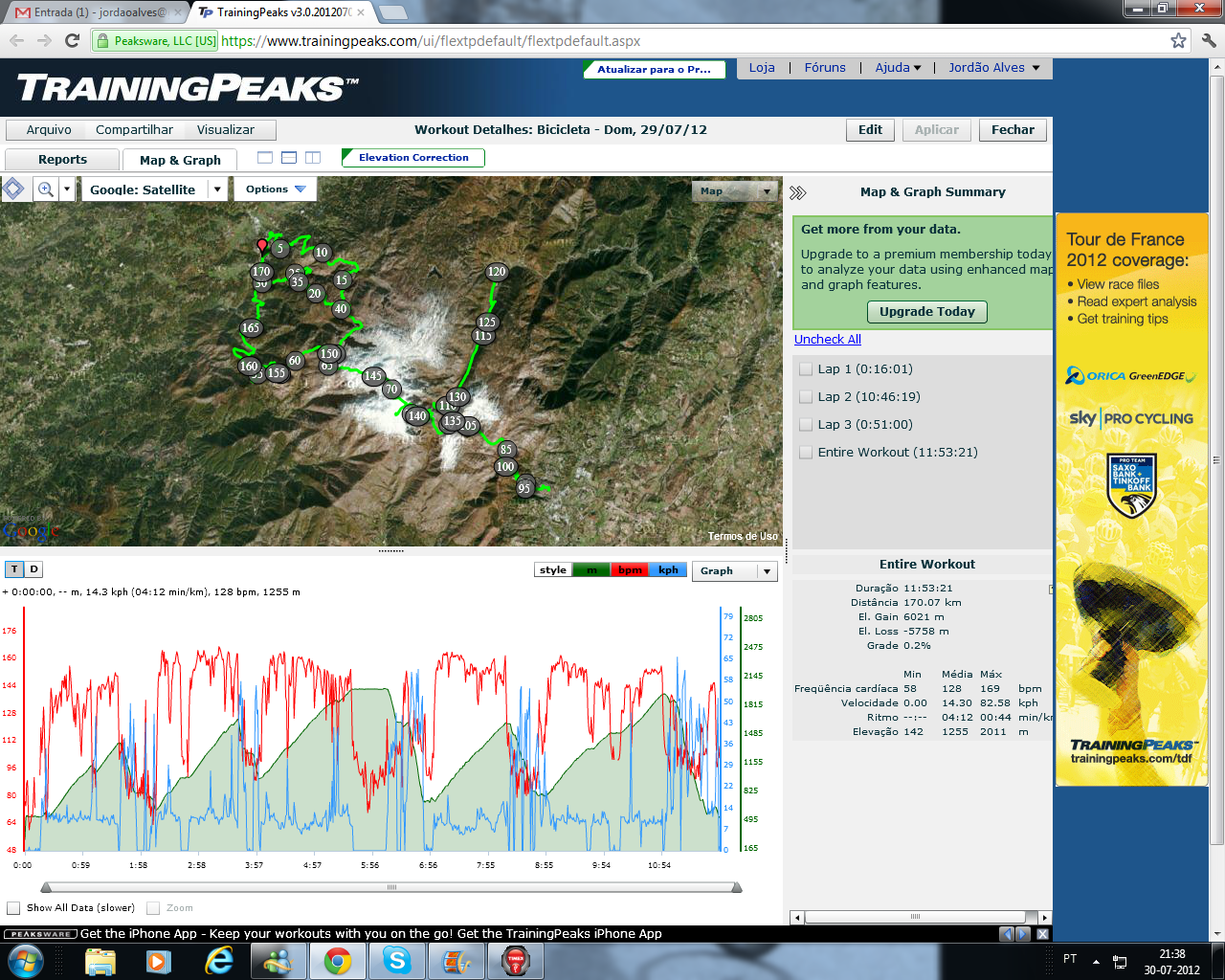The height and width of the screenshot is (980, 1225).
Task: Open Windows Explorer from taskbar
Action: 100,961
